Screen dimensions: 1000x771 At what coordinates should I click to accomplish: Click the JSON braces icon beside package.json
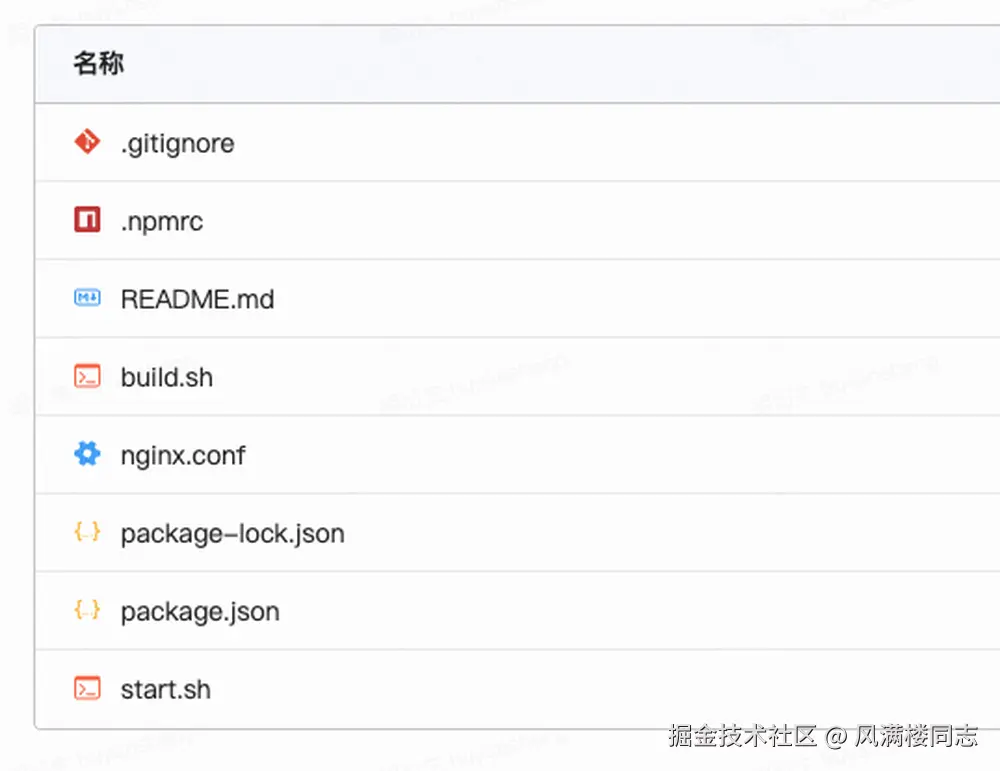coord(88,610)
